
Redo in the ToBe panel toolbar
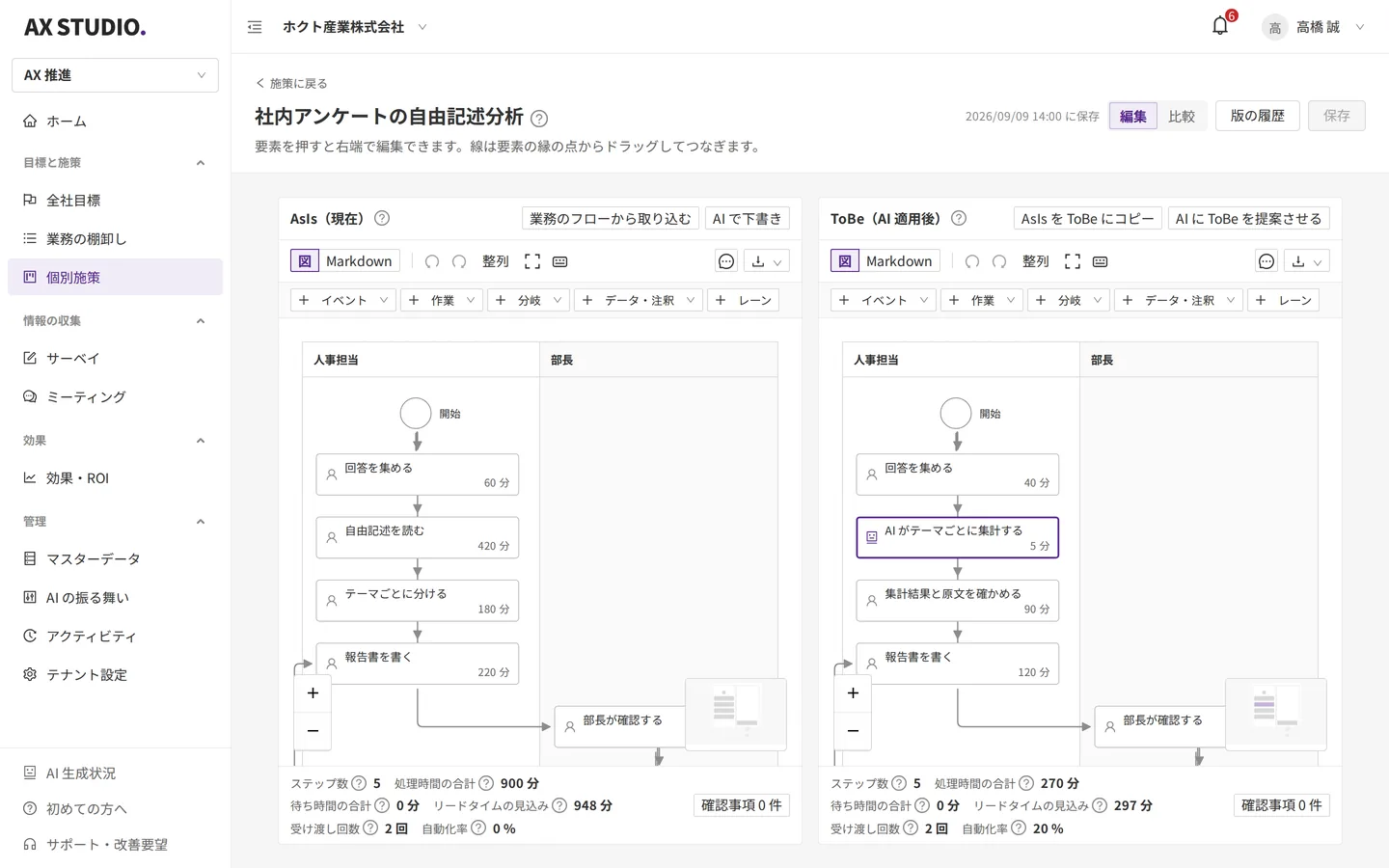point(999,261)
